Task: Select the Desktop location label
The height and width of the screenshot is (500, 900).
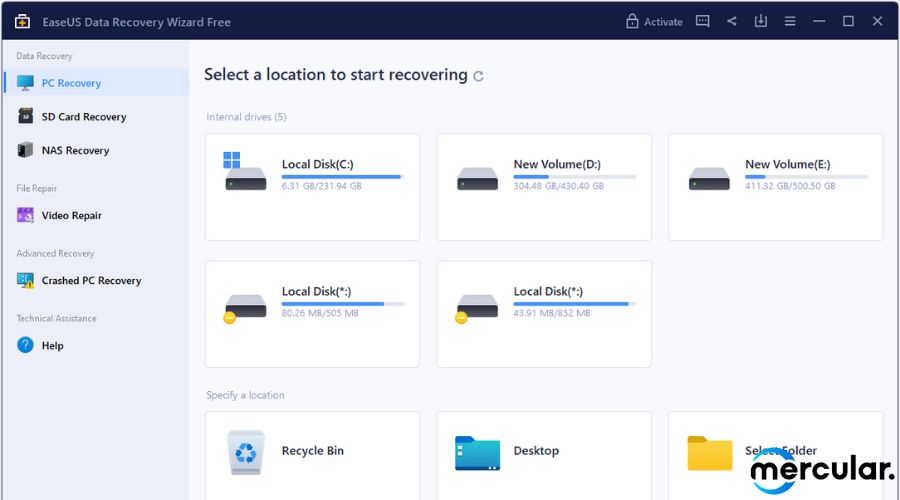Action: click(536, 451)
